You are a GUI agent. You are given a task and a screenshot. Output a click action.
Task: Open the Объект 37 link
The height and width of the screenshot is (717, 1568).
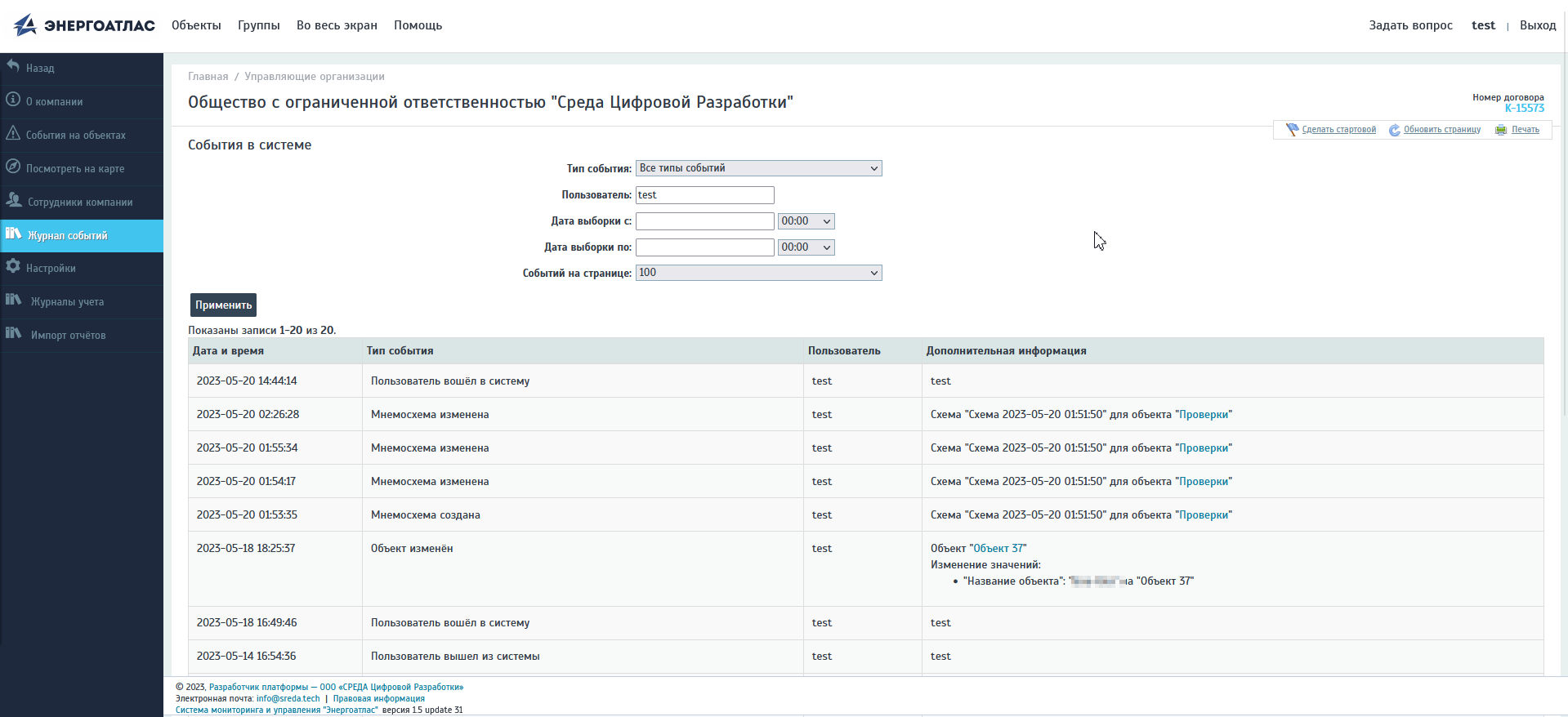tap(998, 549)
